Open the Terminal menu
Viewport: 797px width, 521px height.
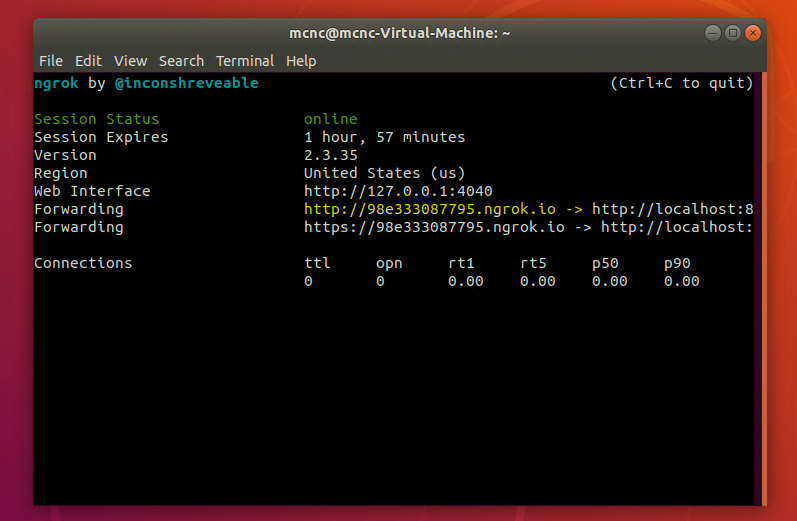click(245, 61)
